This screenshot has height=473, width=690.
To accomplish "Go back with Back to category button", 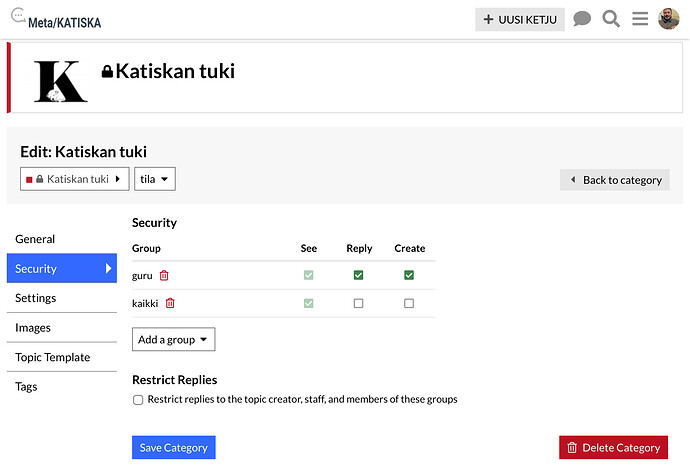I will (615, 180).
